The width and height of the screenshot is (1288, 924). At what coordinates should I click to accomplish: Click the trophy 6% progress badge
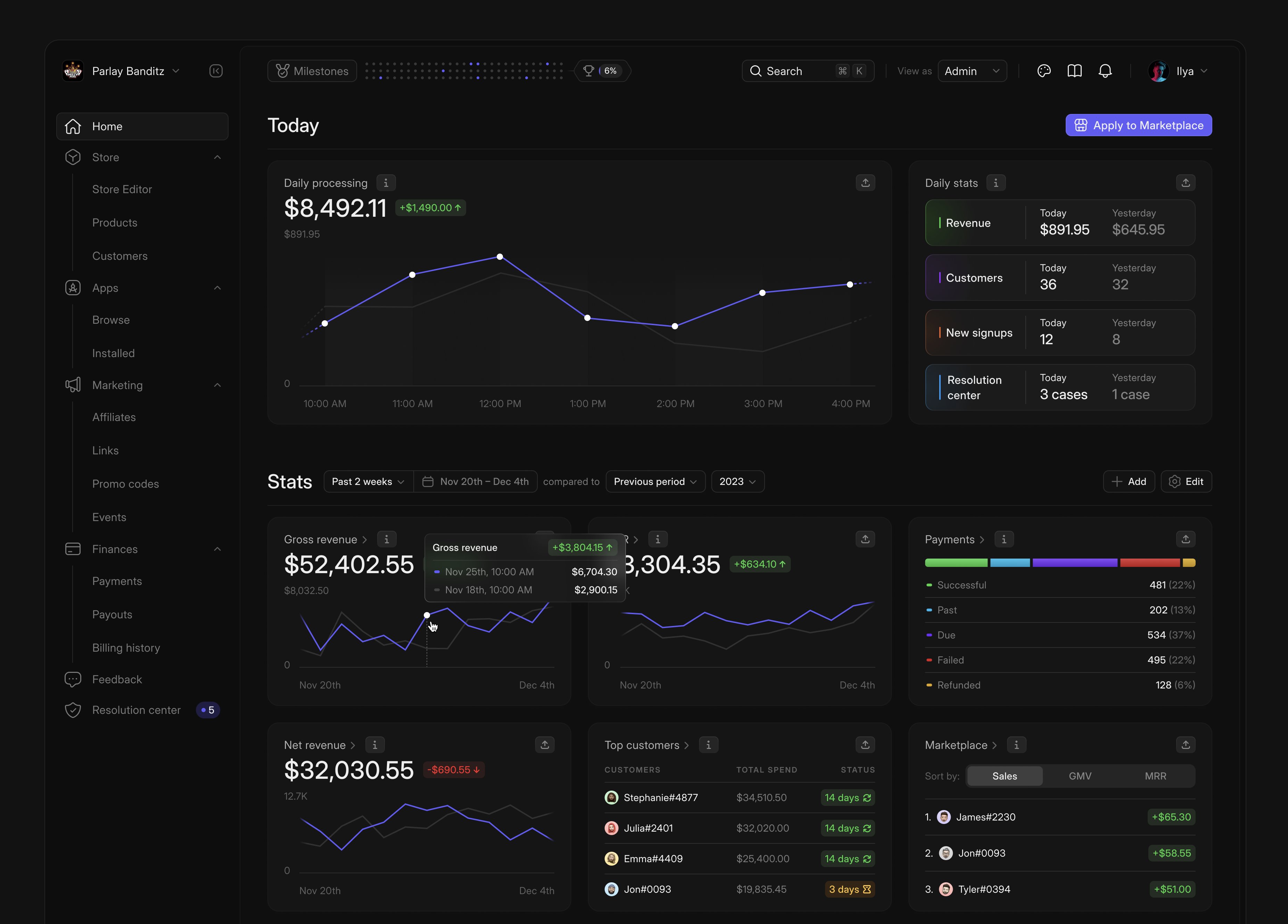pyautogui.click(x=603, y=71)
